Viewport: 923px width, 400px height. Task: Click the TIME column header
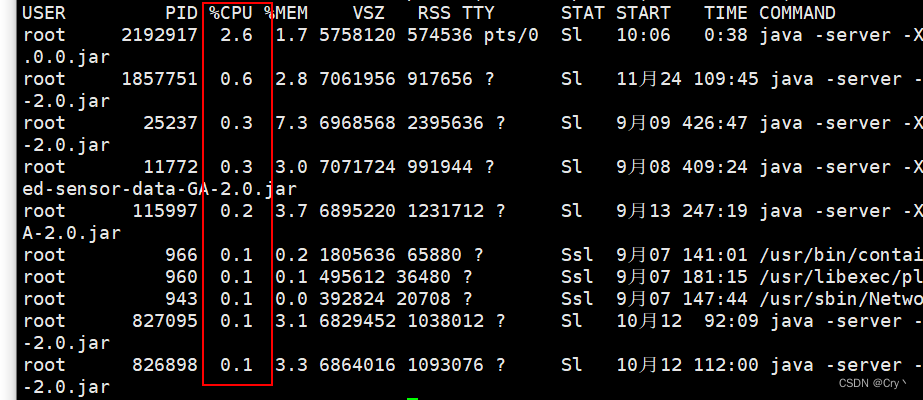725,13
